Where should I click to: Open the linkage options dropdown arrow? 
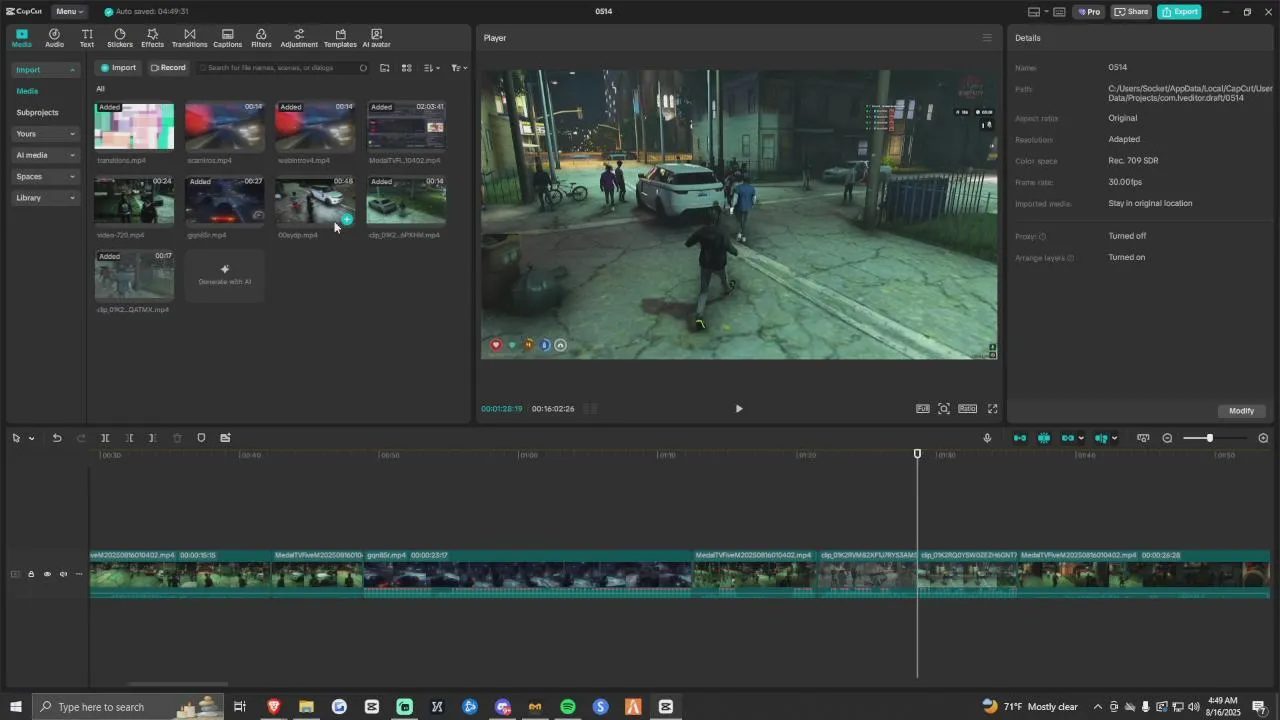pyautogui.click(x=1081, y=438)
